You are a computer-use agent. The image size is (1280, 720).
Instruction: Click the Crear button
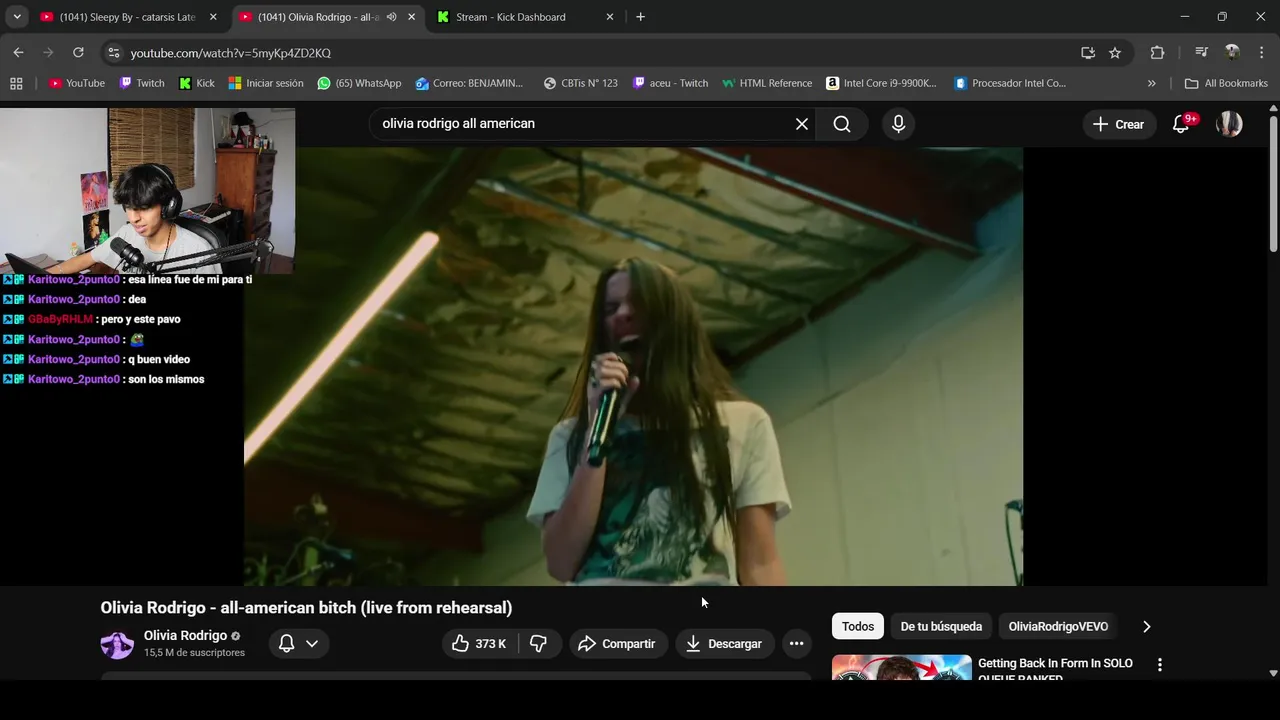coord(1118,124)
